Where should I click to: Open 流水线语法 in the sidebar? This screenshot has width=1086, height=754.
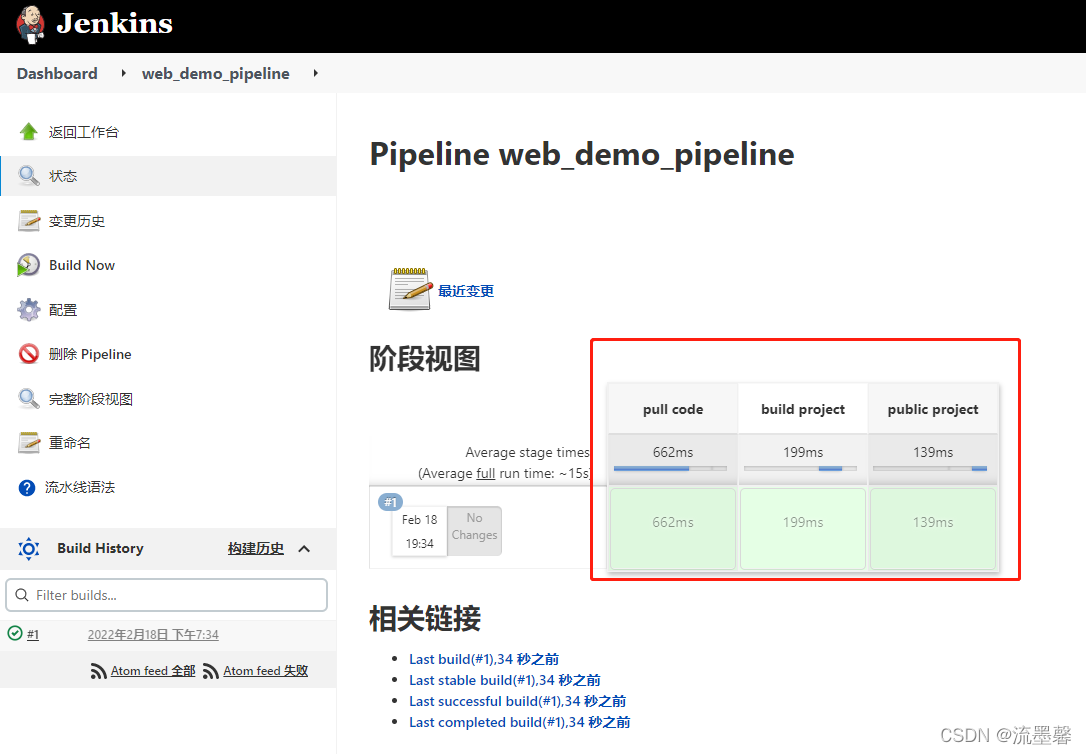pyautogui.click(x=80, y=487)
